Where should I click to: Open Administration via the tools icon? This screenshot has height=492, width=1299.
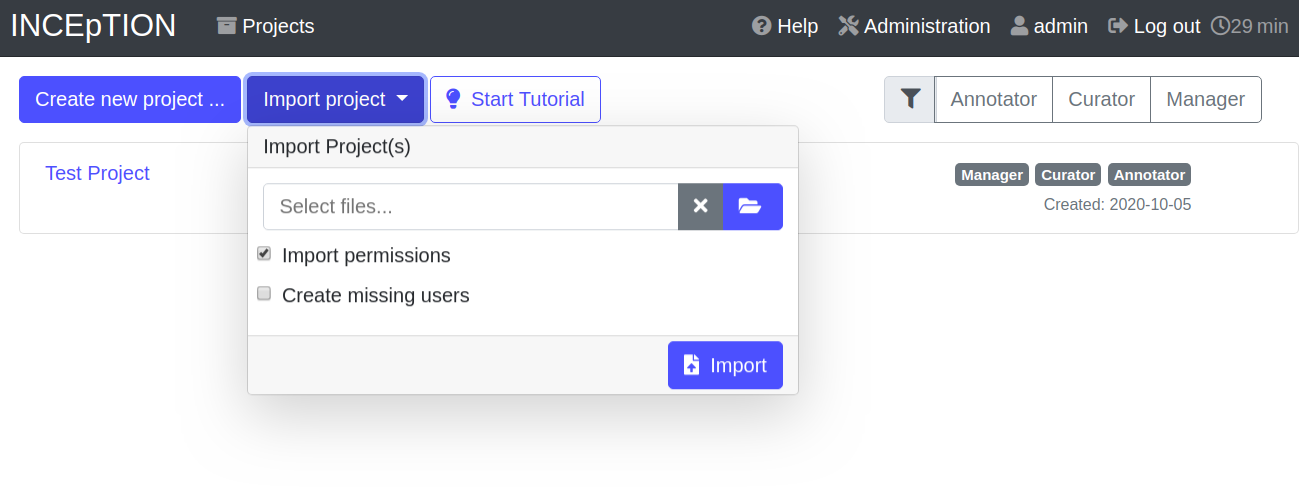tap(848, 26)
